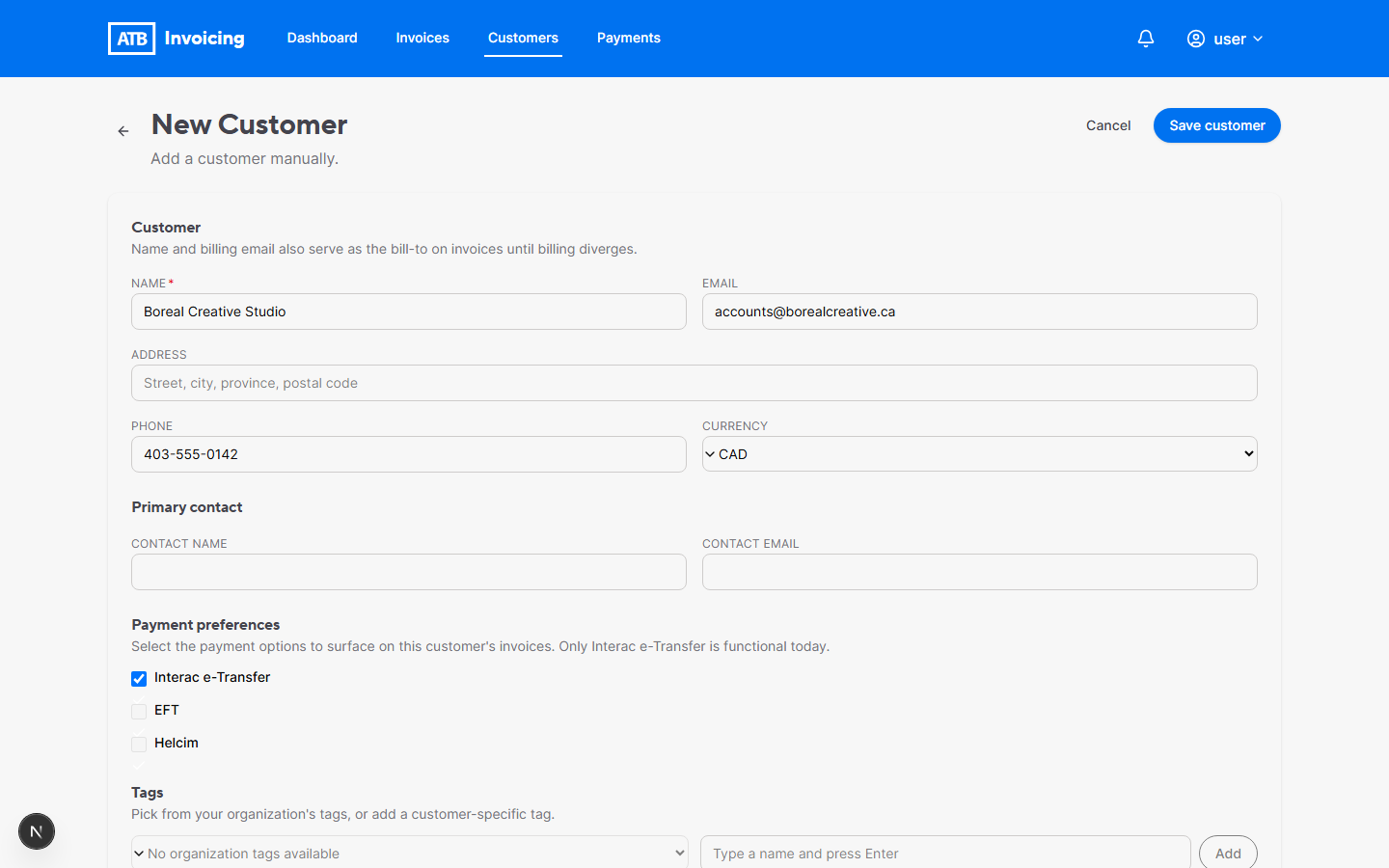Enable the EFT checkbox
1389x868 pixels.
pyautogui.click(x=139, y=712)
